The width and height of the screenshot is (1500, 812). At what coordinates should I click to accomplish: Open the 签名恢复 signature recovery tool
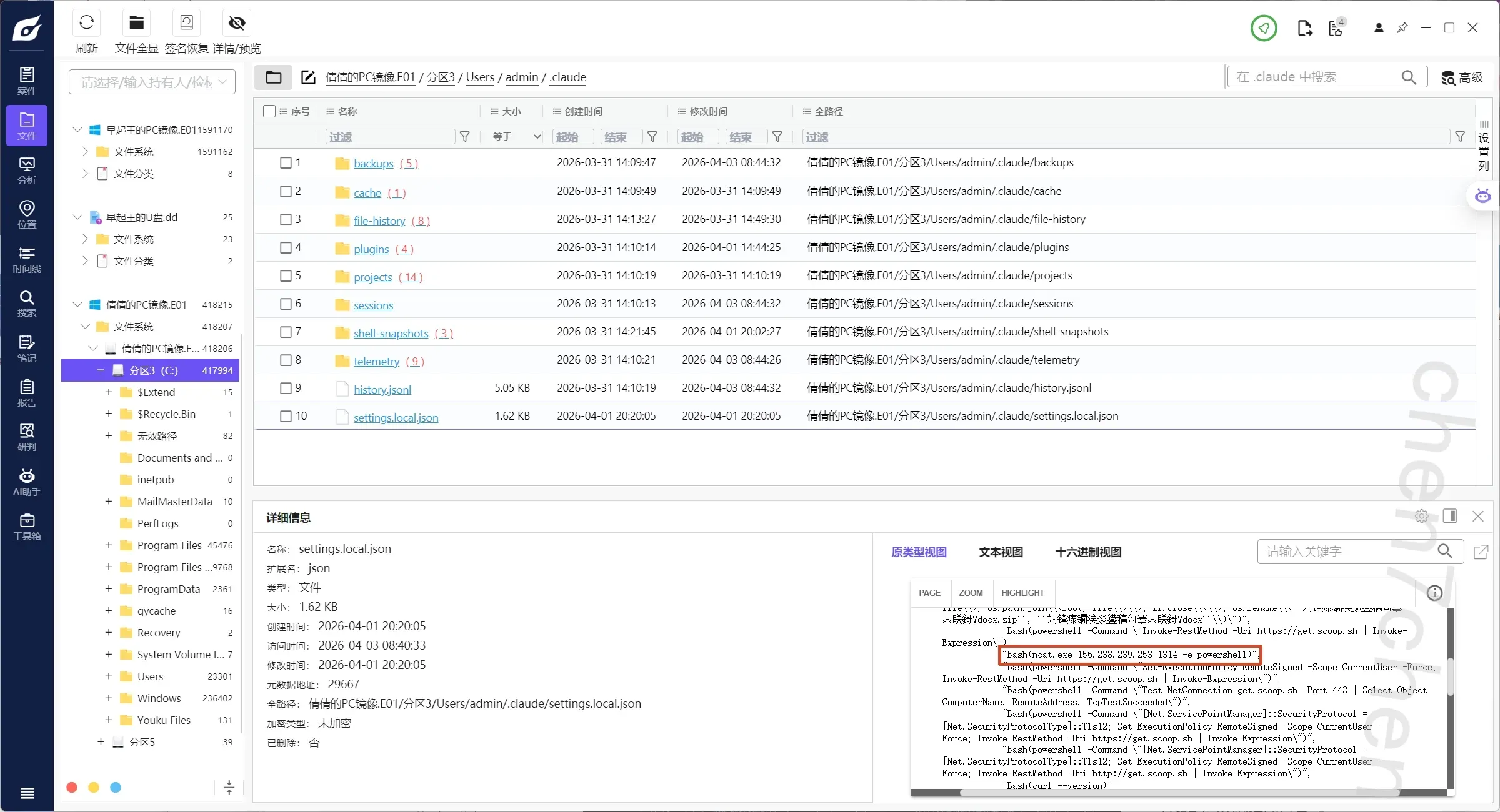[186, 24]
